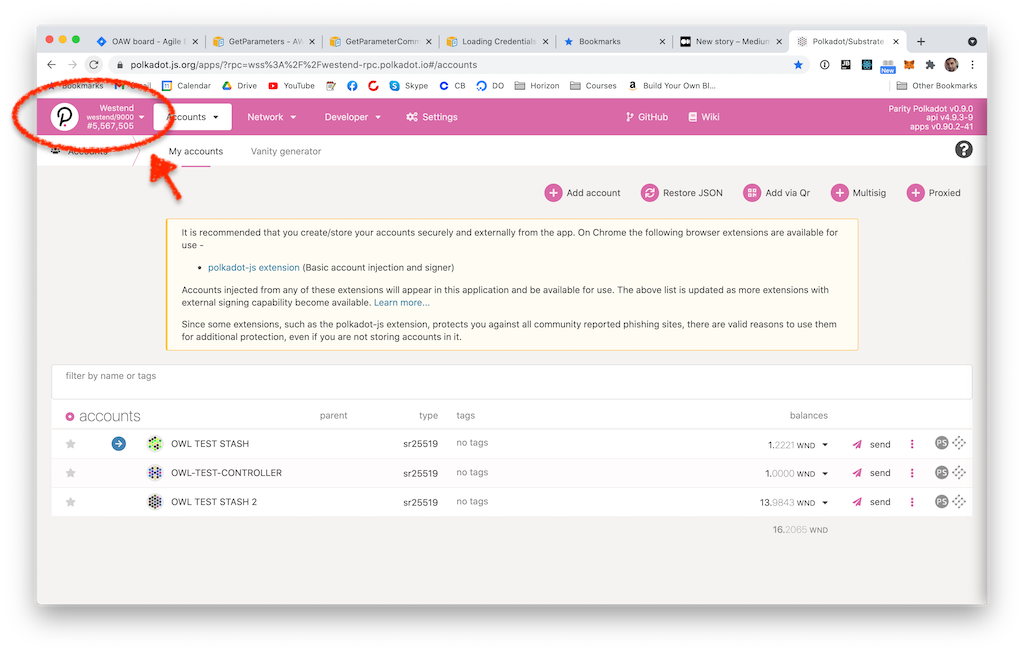Screen dimensions: 1024x653
Task: Open the MetaMask fox extension
Action: tap(909, 65)
